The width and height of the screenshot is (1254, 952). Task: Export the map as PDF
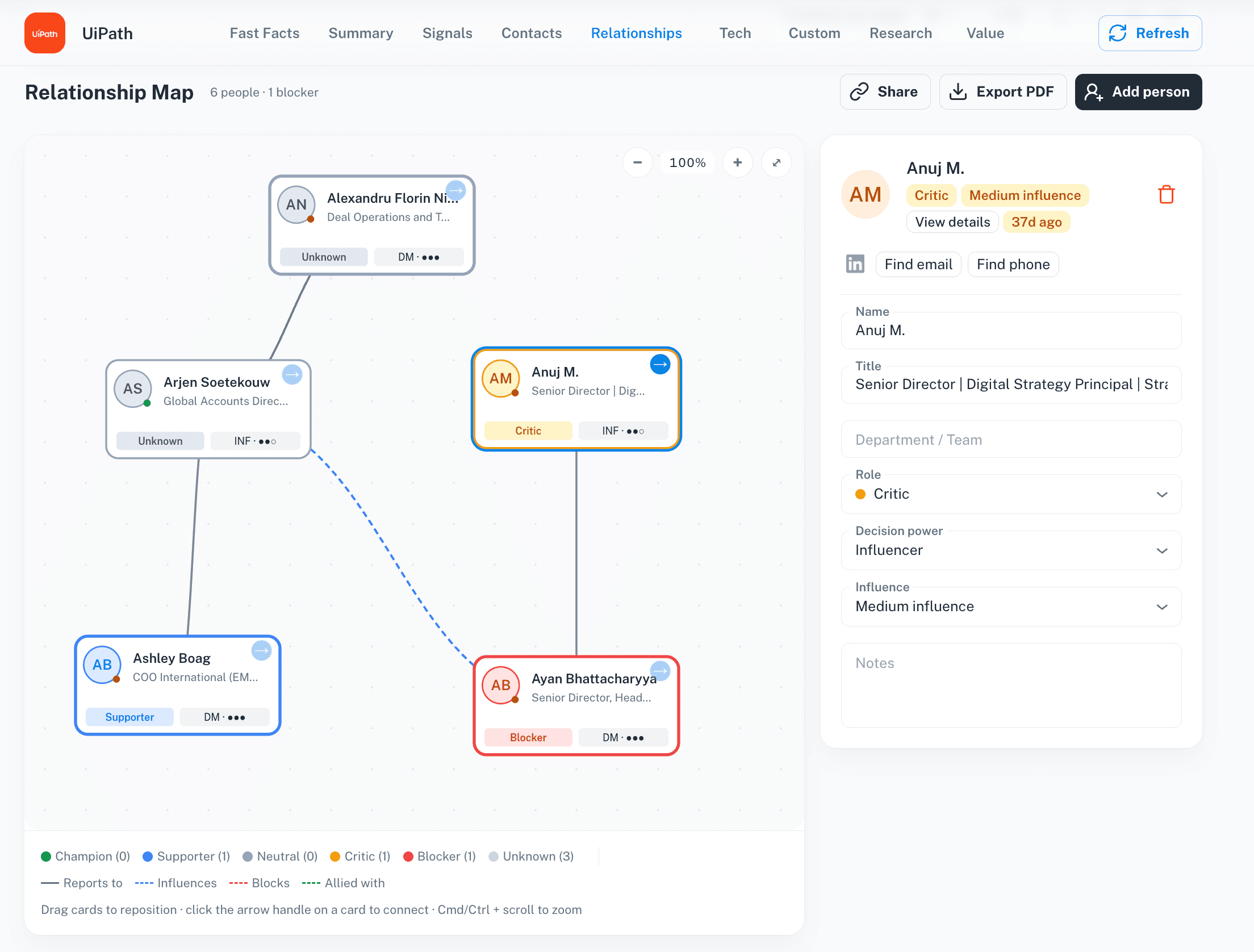click(1002, 91)
